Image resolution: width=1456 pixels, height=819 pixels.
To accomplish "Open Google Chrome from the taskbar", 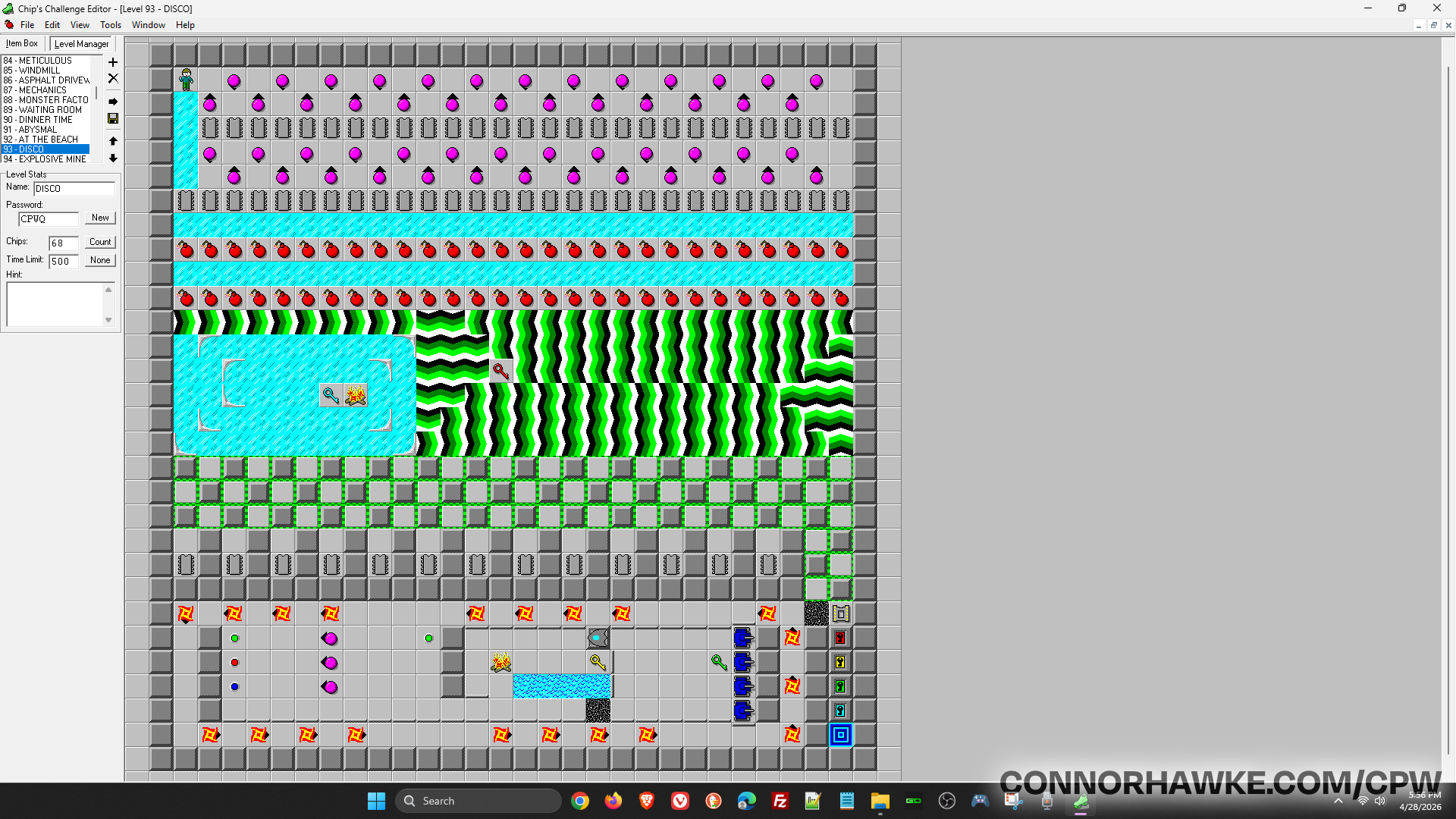I will click(580, 801).
